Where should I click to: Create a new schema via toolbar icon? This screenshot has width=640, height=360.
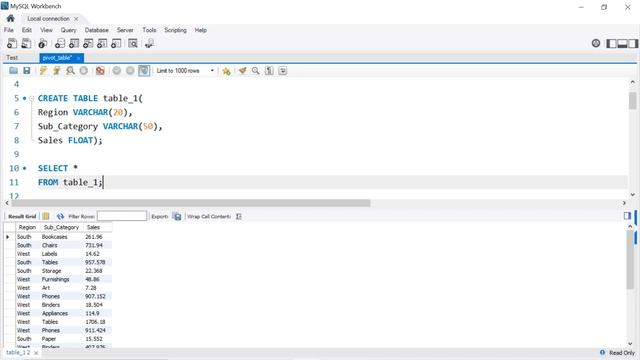[x=60, y=43]
